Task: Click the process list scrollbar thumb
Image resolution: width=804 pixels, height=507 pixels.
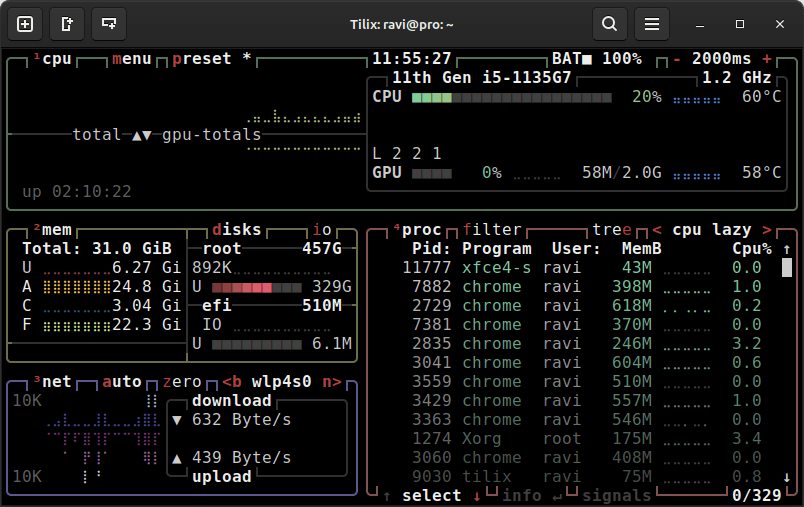Action: click(x=787, y=268)
